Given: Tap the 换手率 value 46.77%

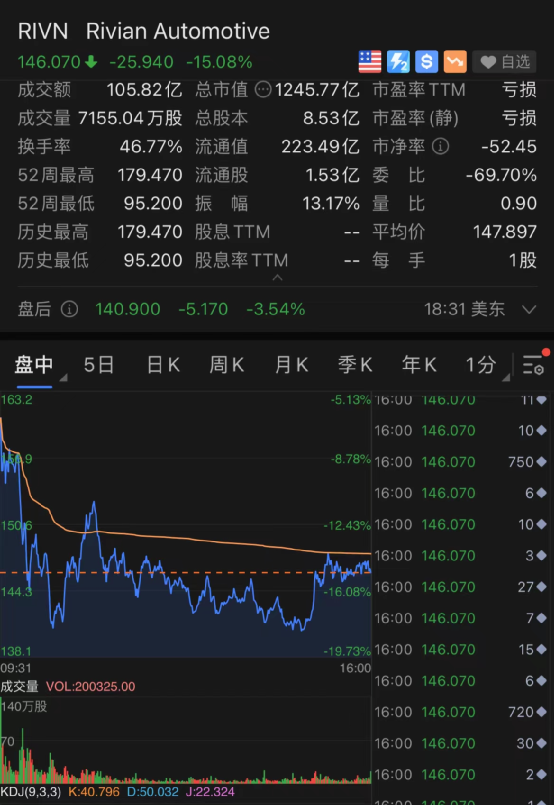Looking at the screenshot, I should 151,147.
